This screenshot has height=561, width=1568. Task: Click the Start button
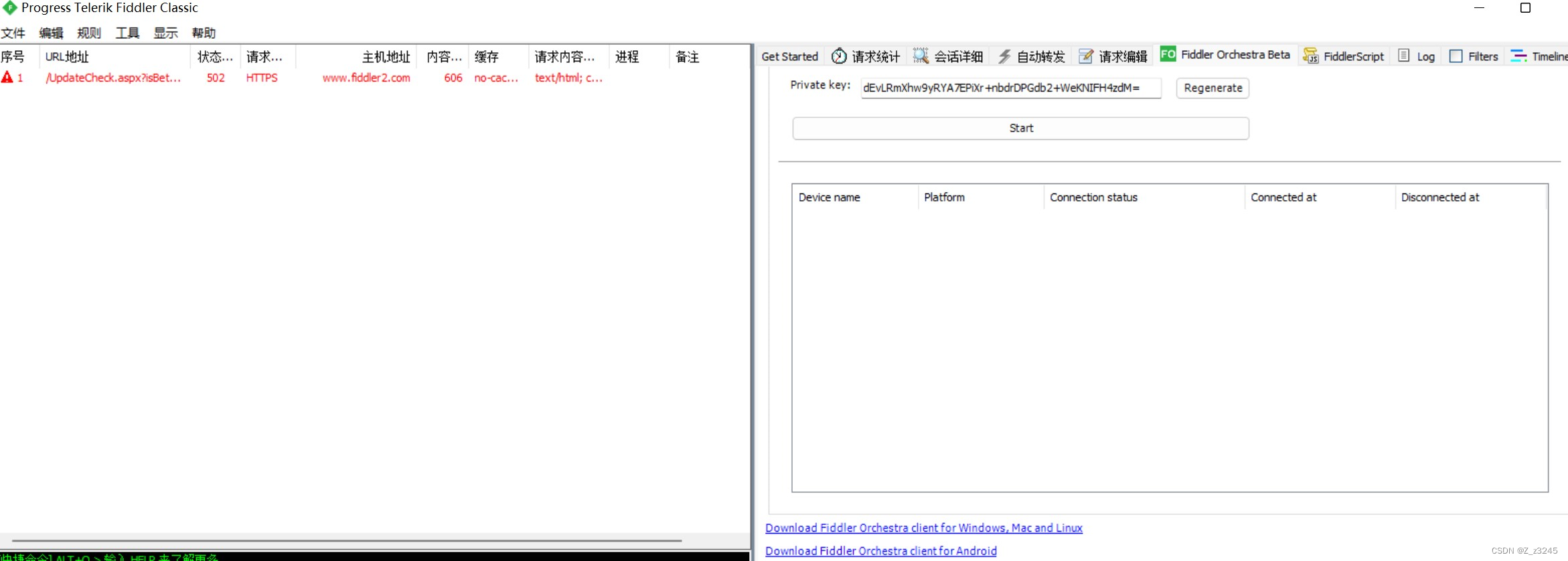pos(1020,128)
